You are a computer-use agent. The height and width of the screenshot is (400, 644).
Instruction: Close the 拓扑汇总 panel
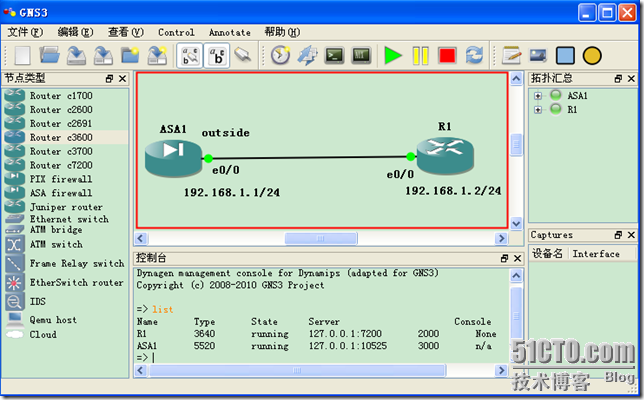(632, 78)
